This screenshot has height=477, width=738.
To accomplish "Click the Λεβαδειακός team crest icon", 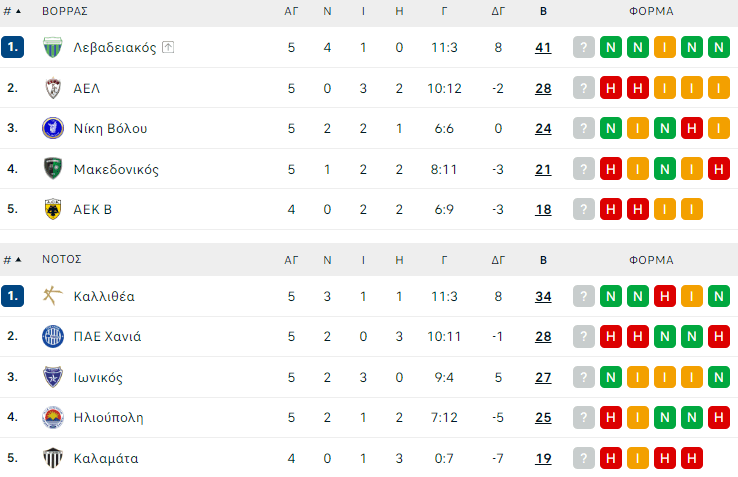I will point(53,47).
